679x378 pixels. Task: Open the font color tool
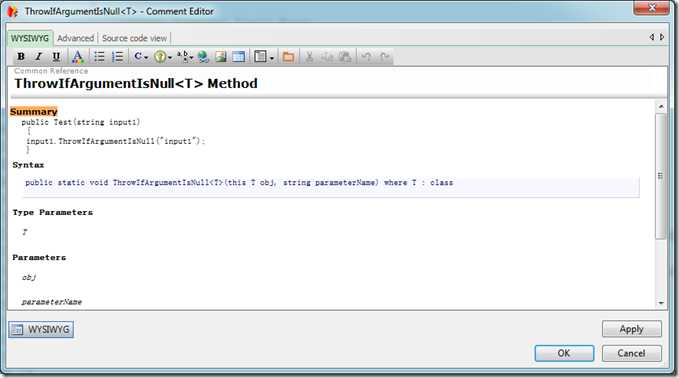(78, 56)
